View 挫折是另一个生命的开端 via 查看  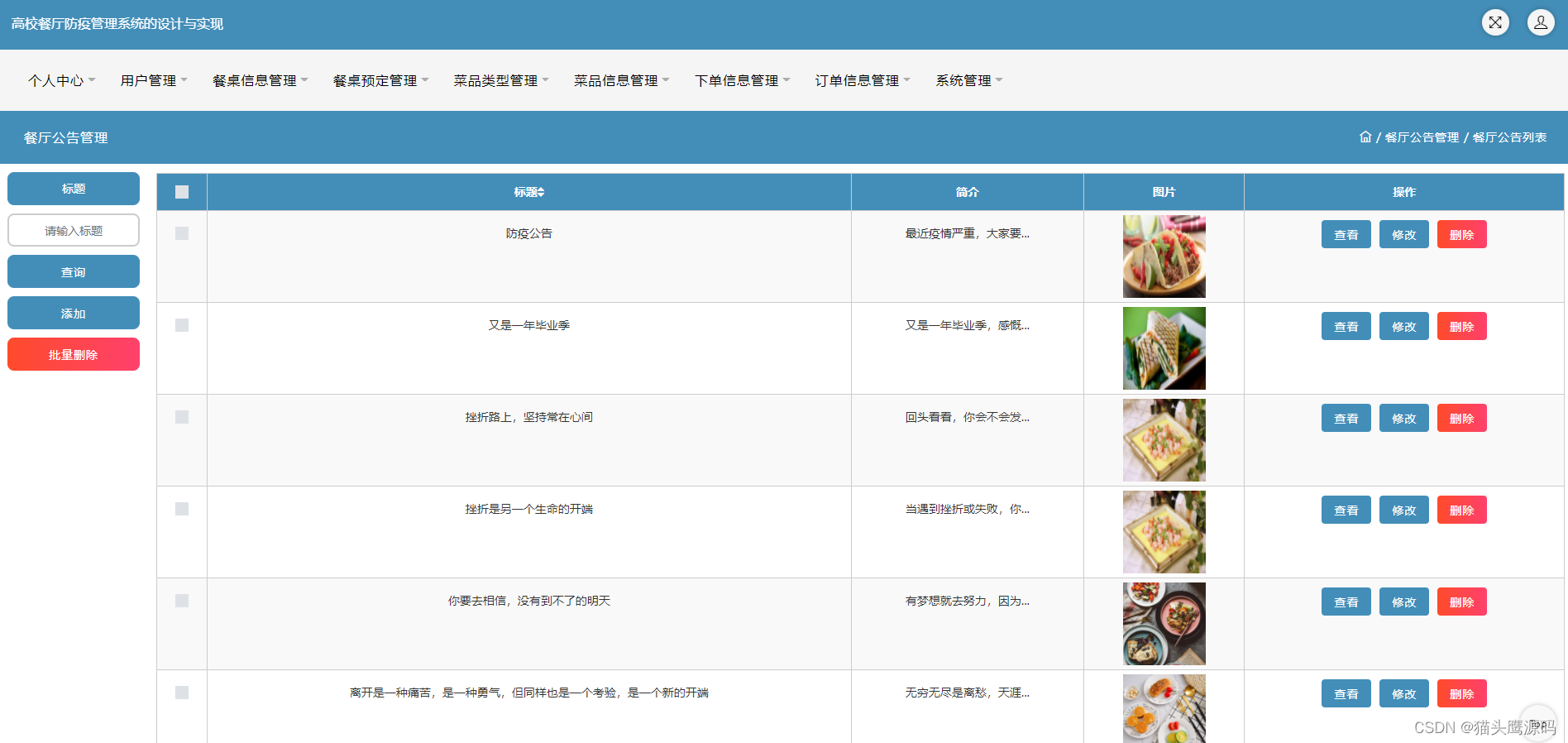click(1346, 510)
